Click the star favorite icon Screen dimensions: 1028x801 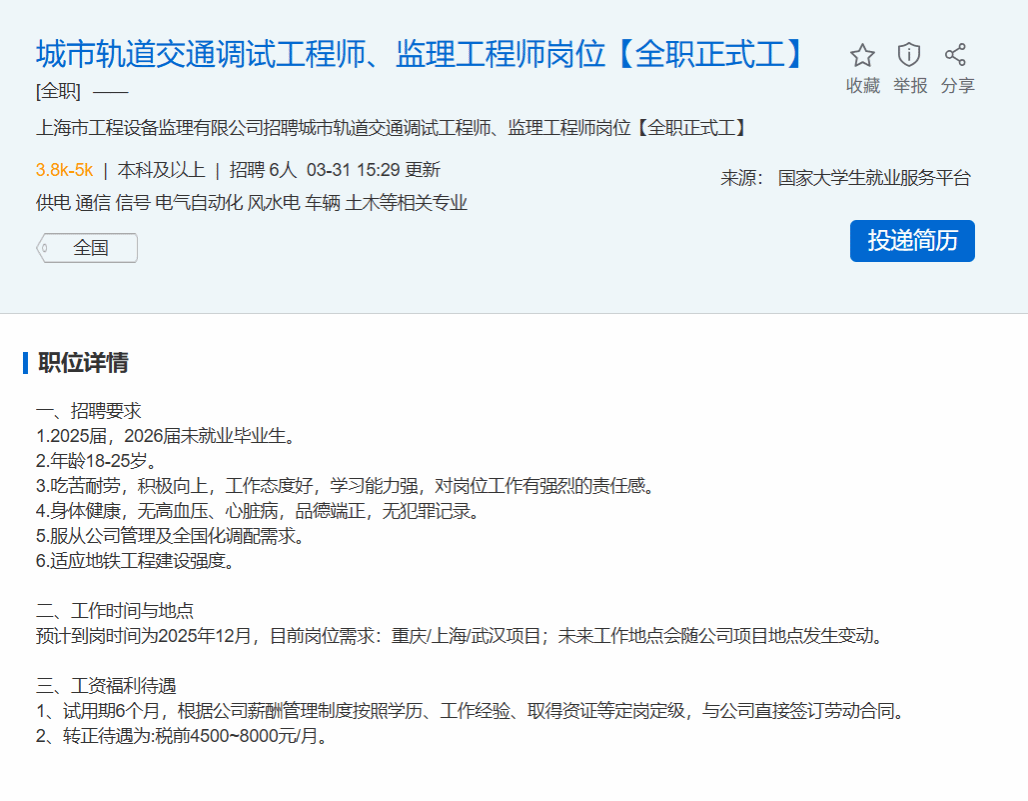tap(862, 55)
